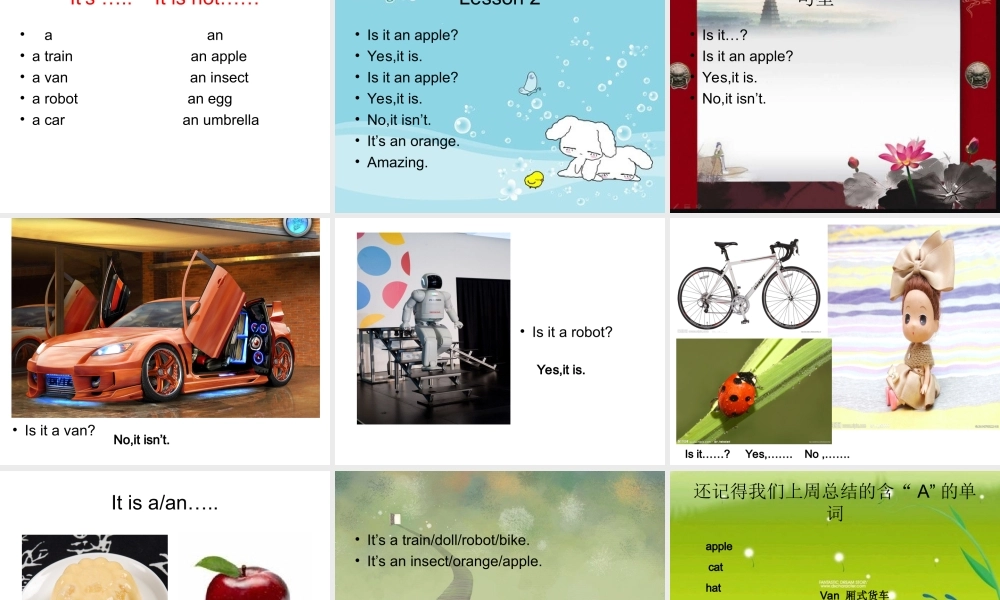Click the "Amazing." bullet text

point(397,163)
